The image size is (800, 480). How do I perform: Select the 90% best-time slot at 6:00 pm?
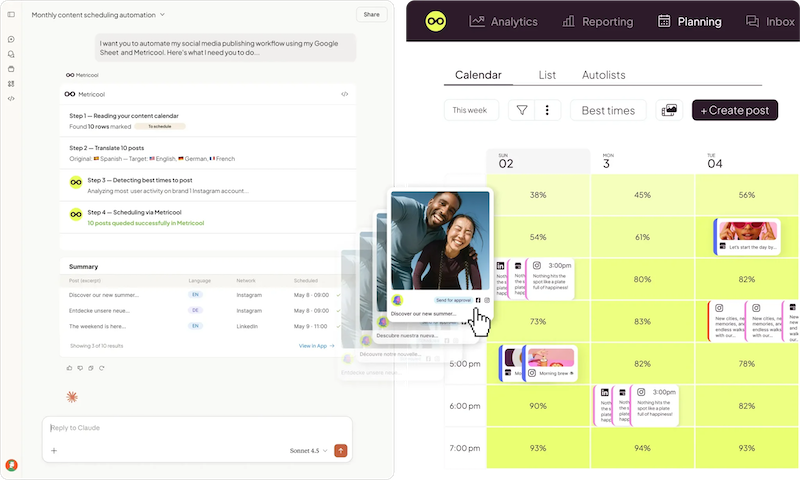pyautogui.click(x=538, y=406)
